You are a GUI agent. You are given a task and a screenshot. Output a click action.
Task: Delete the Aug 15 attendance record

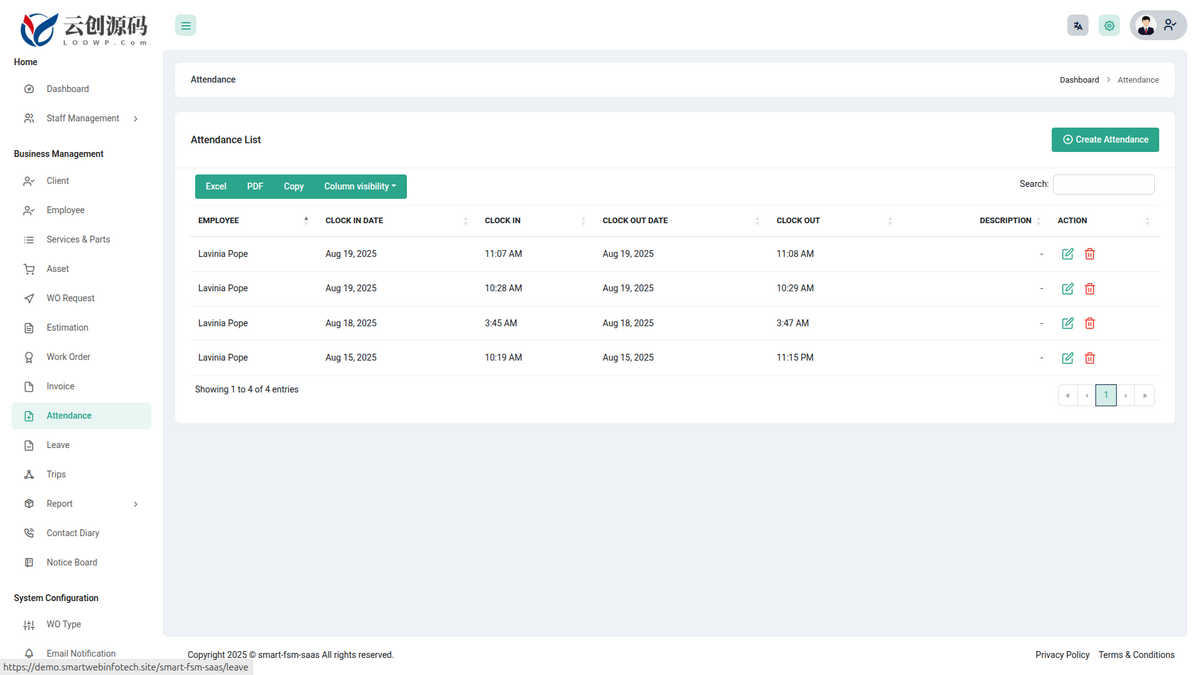pyautogui.click(x=1090, y=358)
